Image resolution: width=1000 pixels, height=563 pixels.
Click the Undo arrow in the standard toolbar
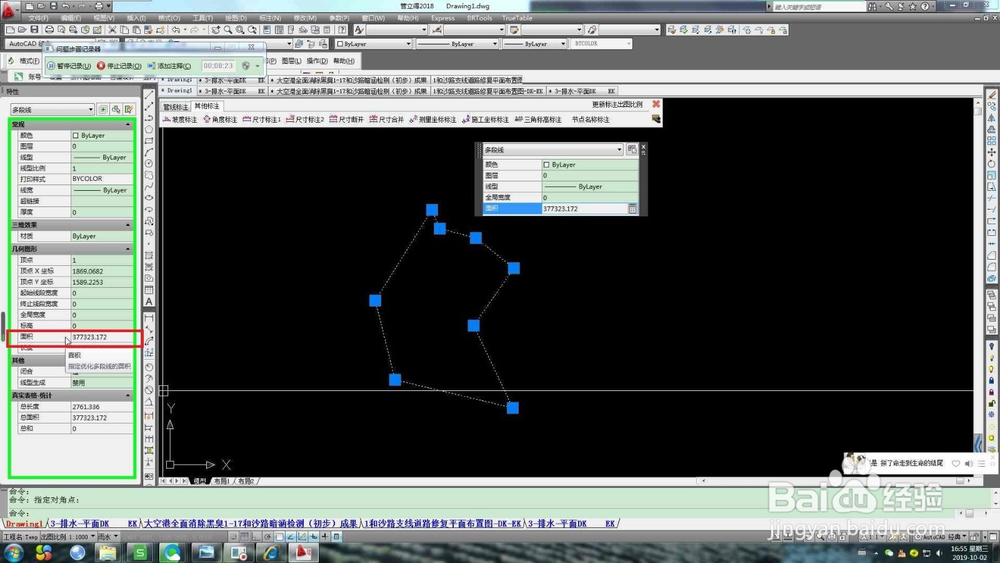pos(177,29)
